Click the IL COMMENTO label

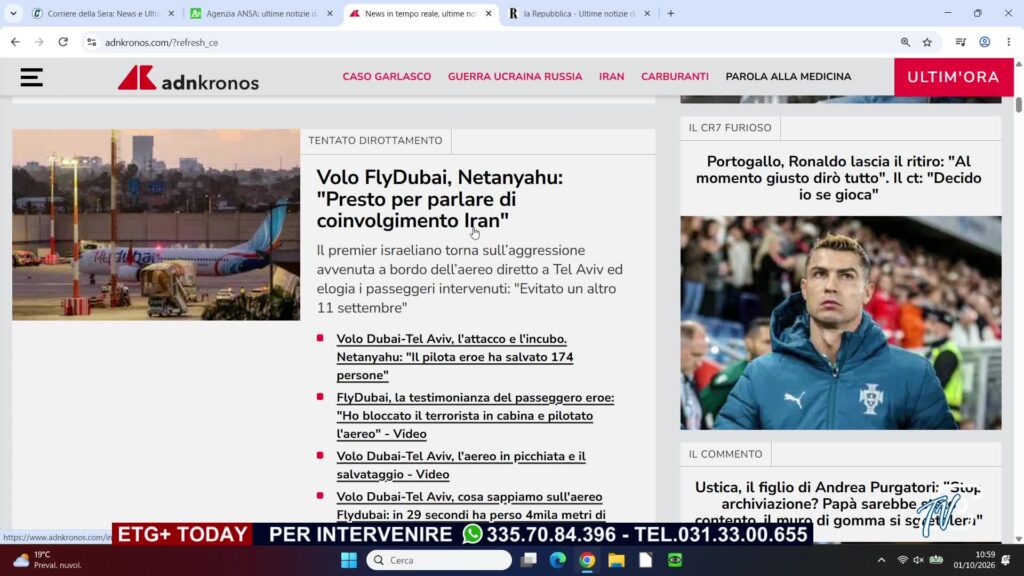(725, 454)
